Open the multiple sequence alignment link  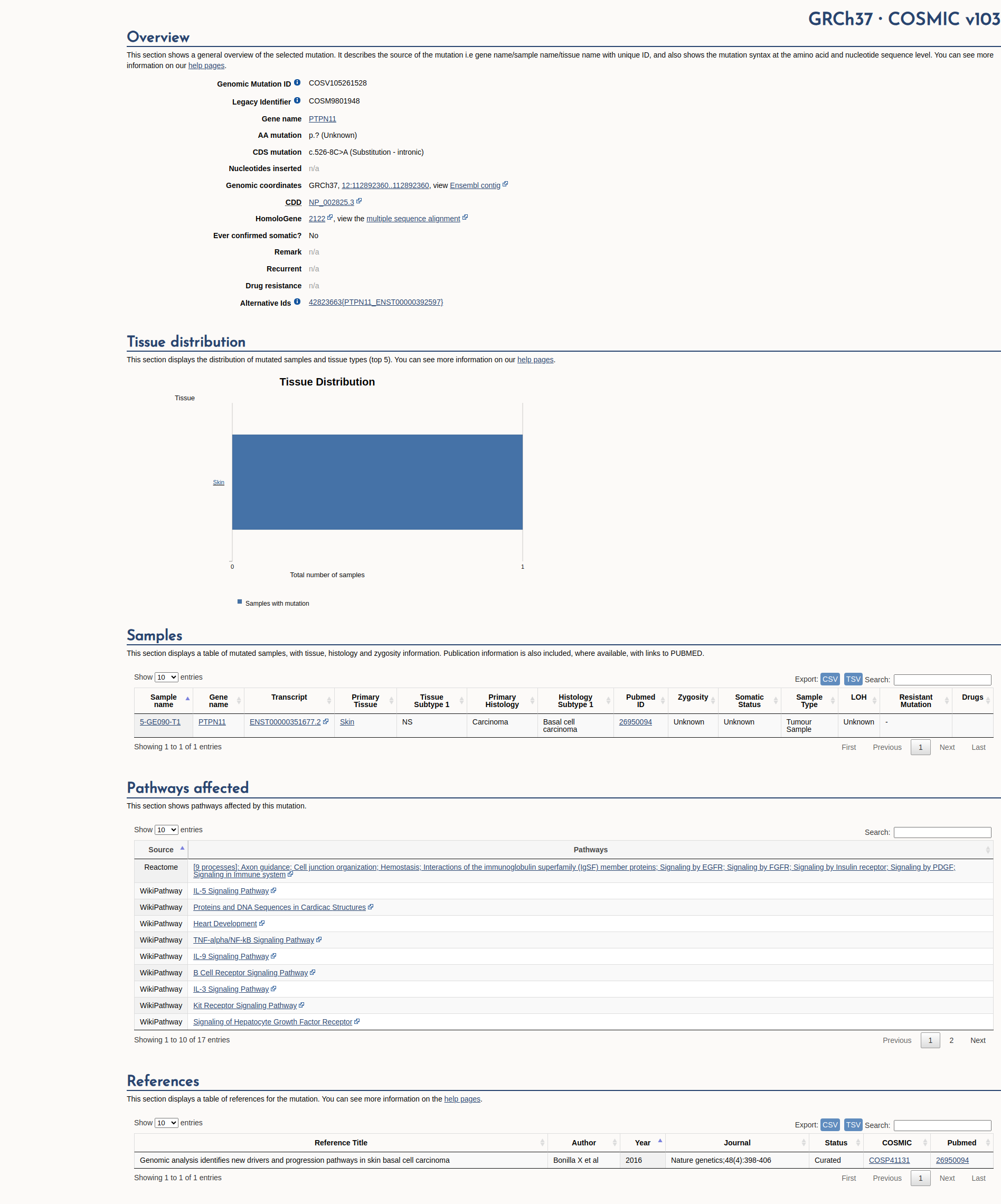pyautogui.click(x=413, y=219)
